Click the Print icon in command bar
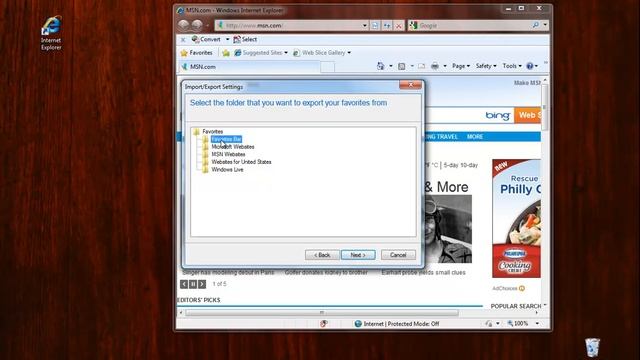 tap(435, 66)
